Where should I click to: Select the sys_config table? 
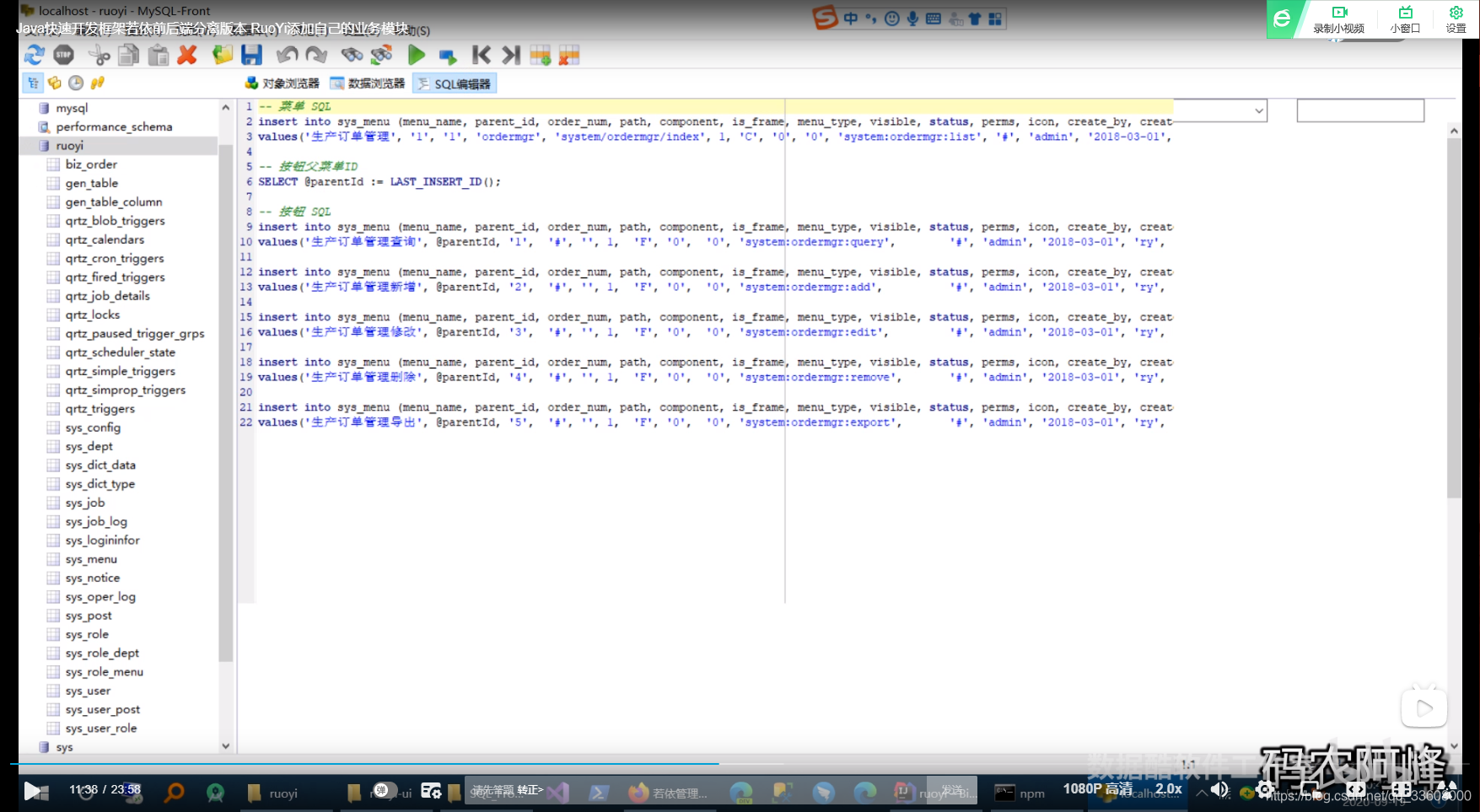(x=93, y=428)
